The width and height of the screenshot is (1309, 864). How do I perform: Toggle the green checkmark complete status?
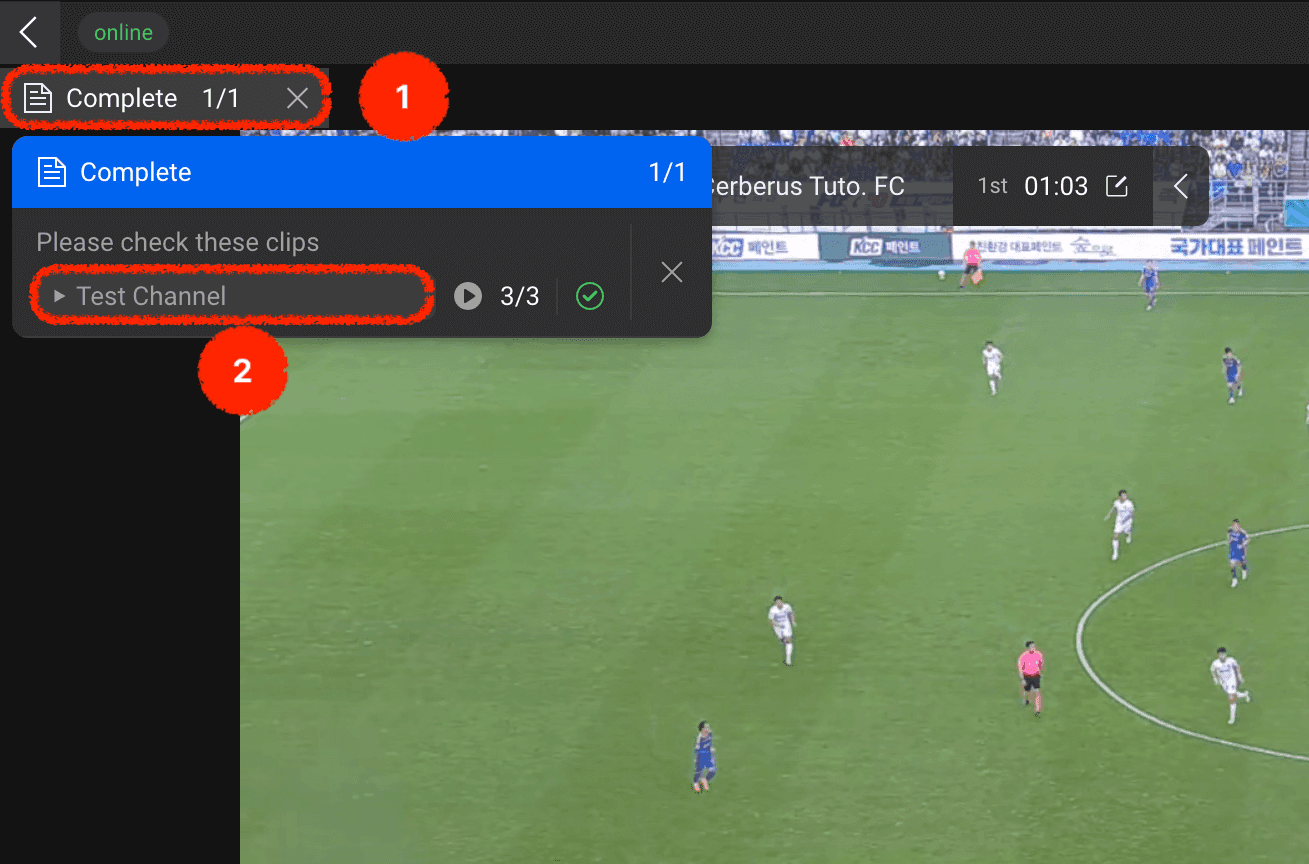[590, 296]
